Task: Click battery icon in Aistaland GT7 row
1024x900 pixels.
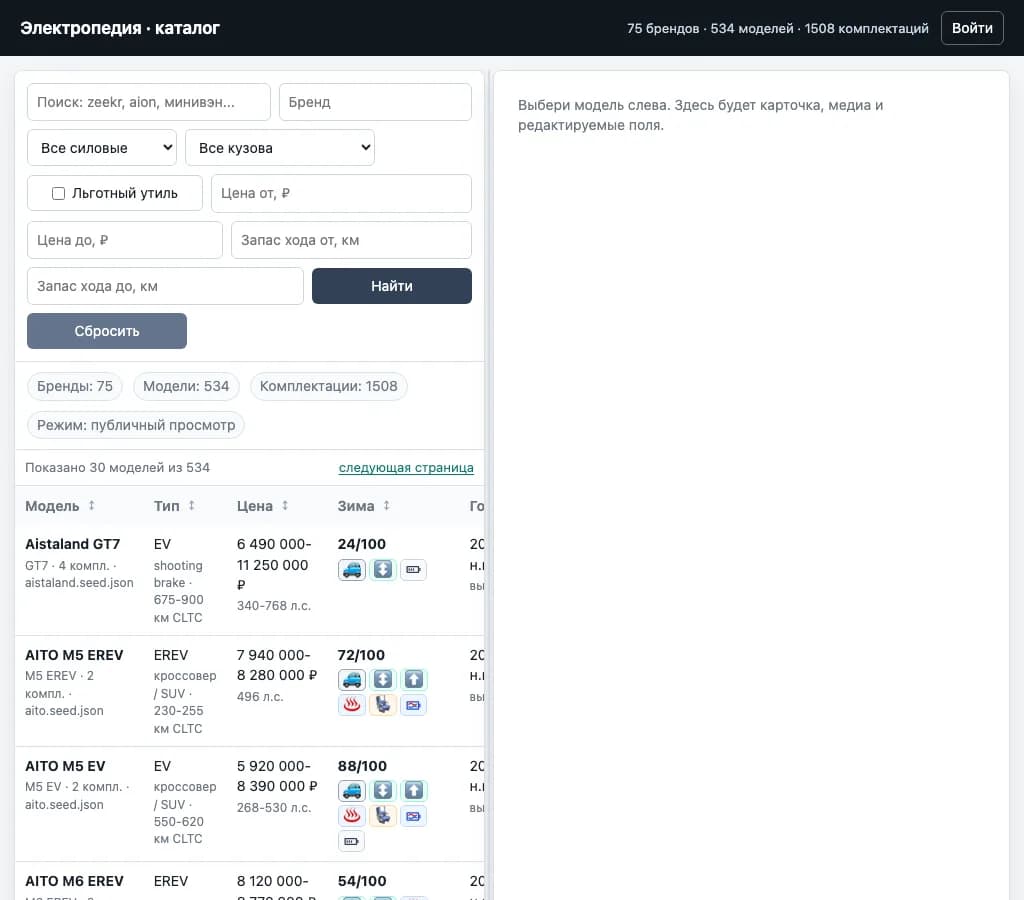Action: coord(413,570)
